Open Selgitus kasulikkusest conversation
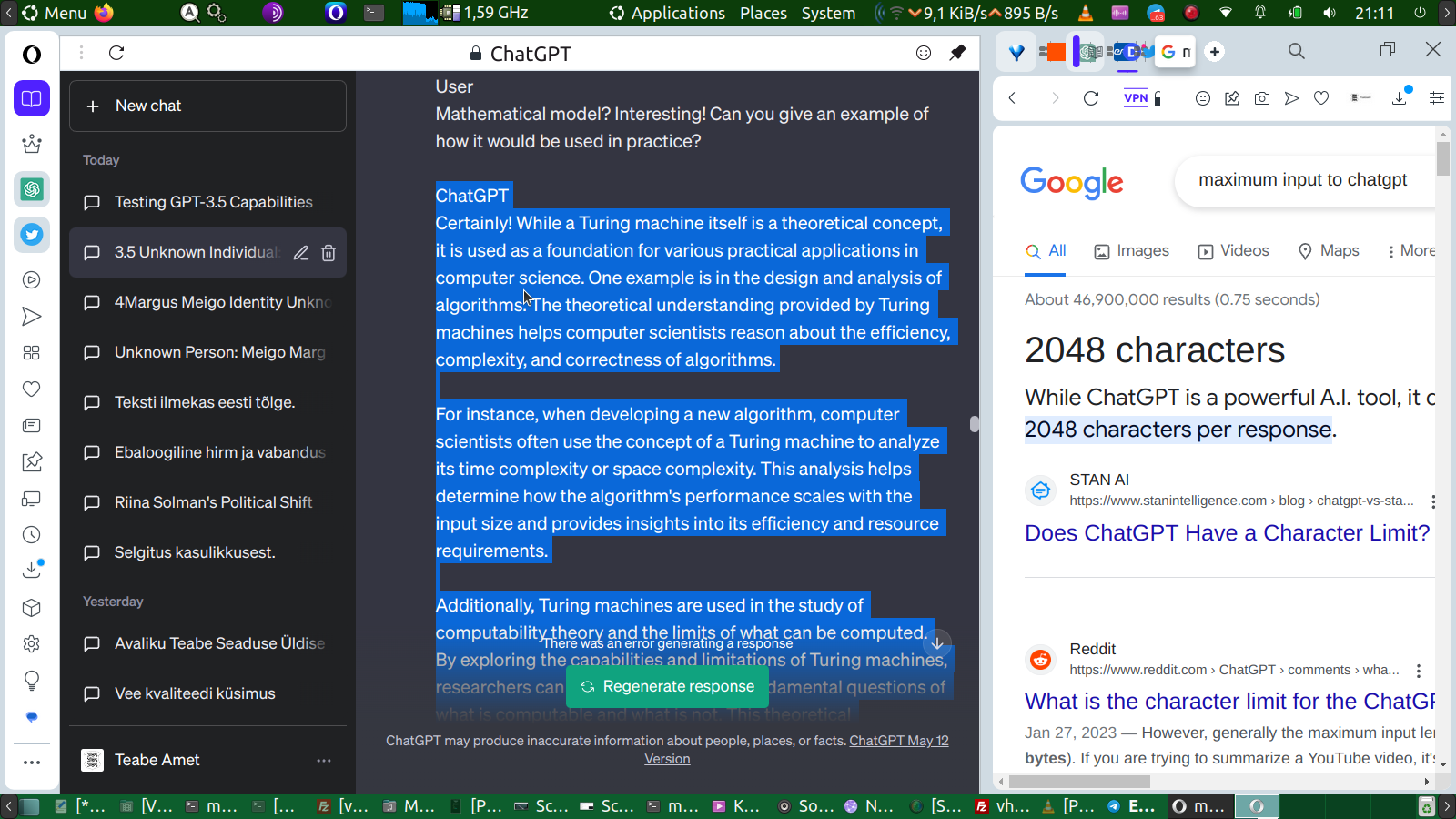The width and height of the screenshot is (1456, 819). point(207,552)
